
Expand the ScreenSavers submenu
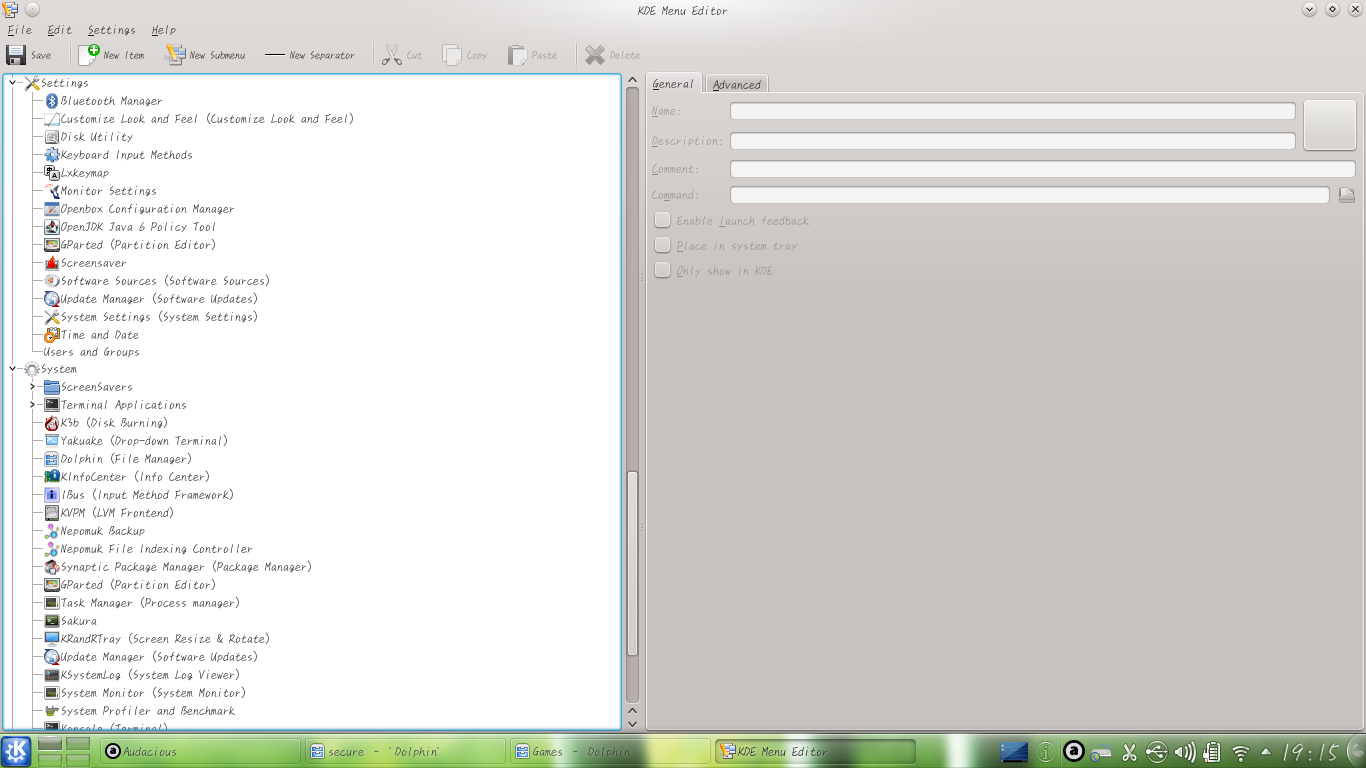pyautogui.click(x=32, y=387)
